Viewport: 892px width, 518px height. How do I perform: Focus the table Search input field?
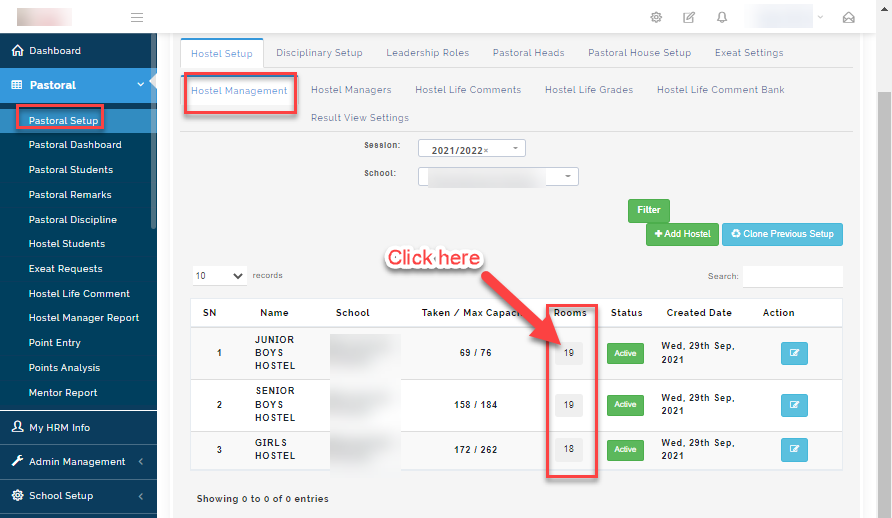(792, 276)
